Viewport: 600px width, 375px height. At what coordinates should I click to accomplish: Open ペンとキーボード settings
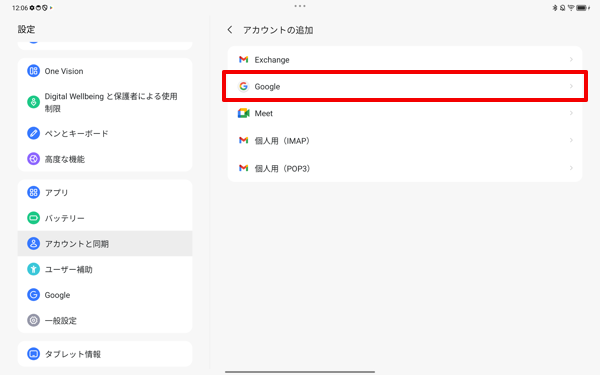(x=105, y=133)
